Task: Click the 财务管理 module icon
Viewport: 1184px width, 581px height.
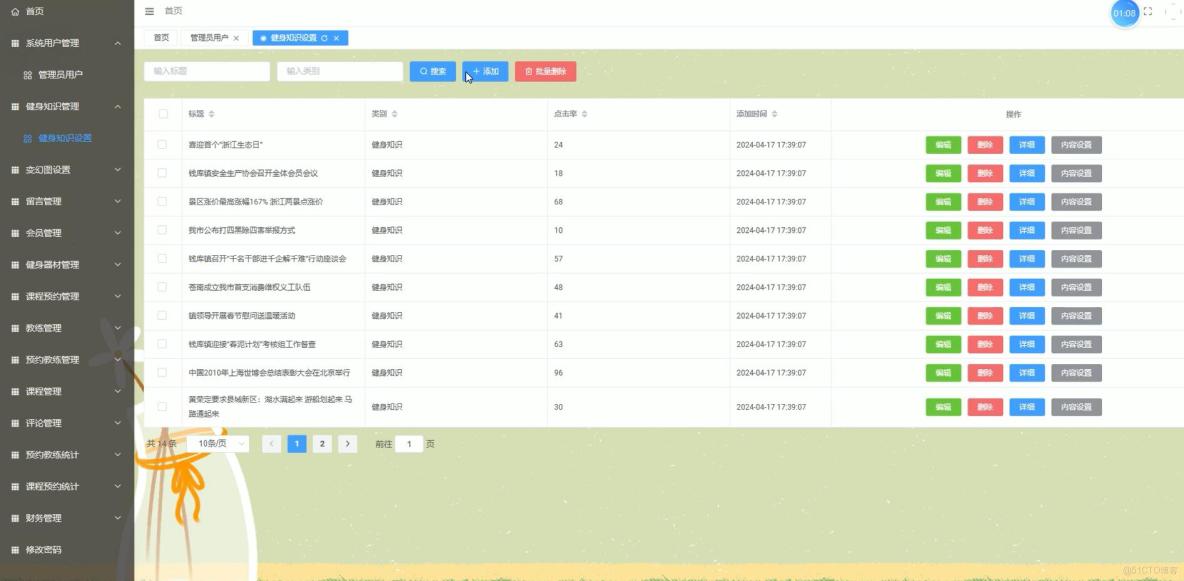Action: click(14, 518)
